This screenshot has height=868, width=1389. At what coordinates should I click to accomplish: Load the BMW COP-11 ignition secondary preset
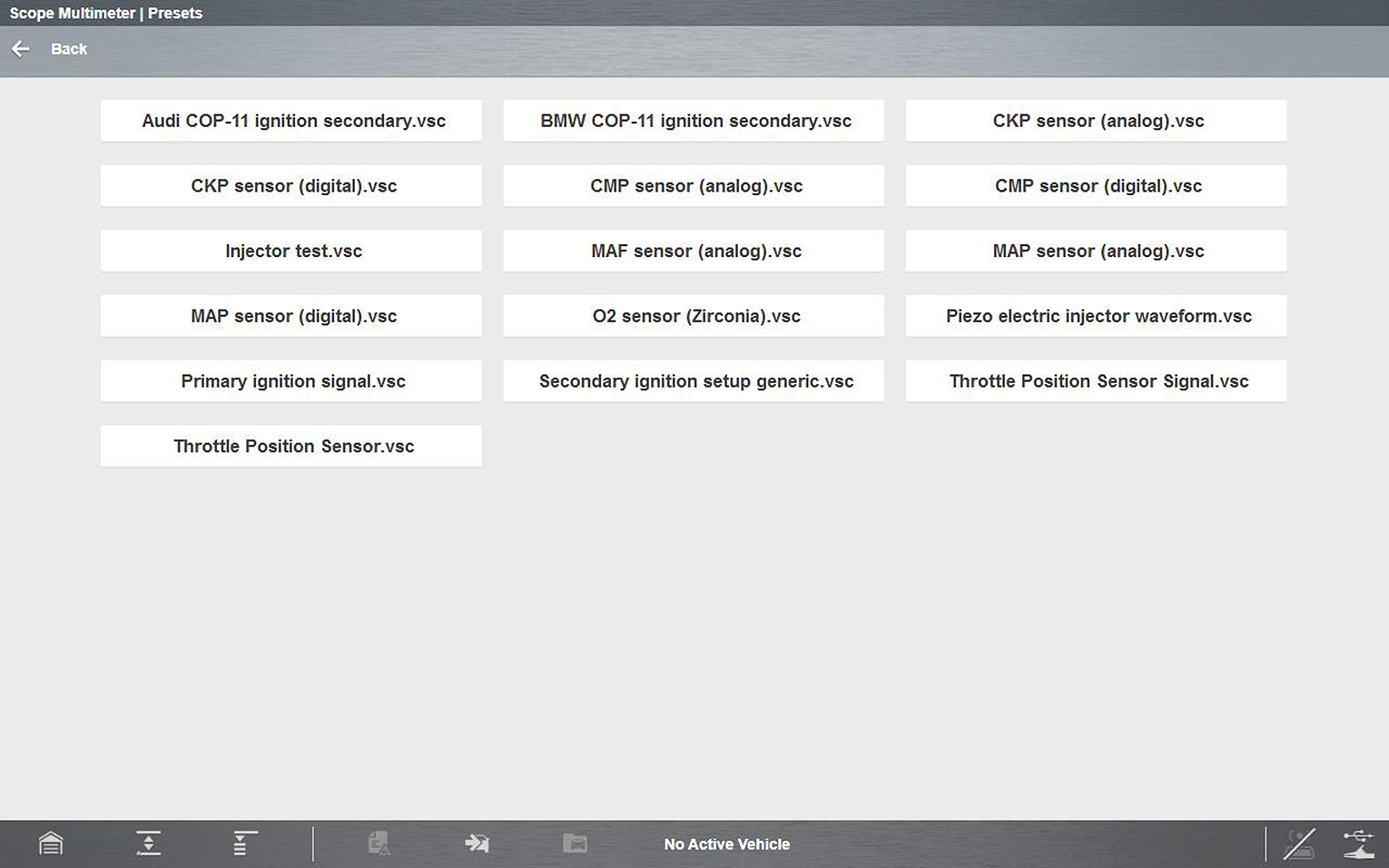pos(694,121)
